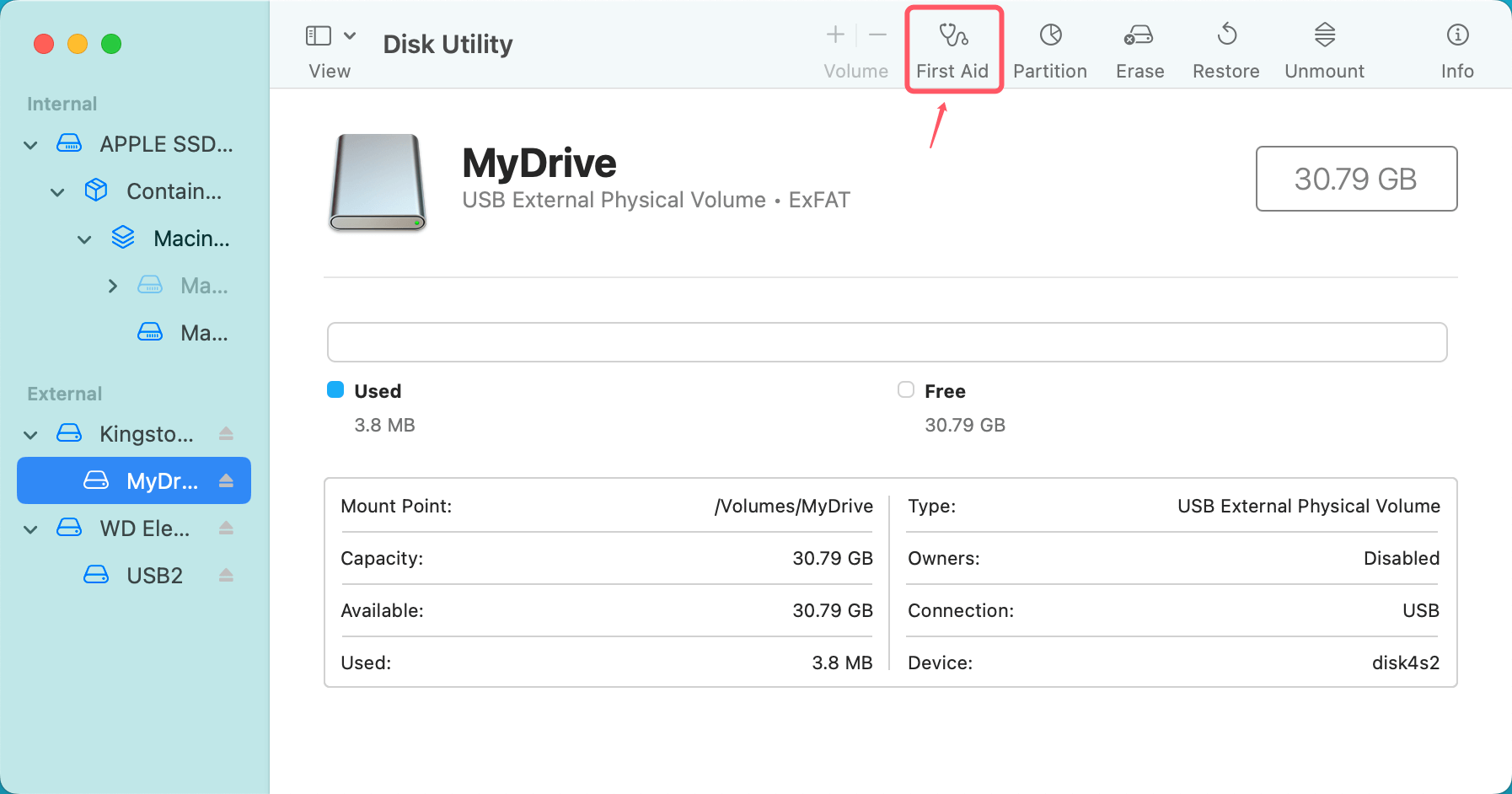Collapse the APPLE SSD tree entry
1512x794 pixels.
click(30, 144)
